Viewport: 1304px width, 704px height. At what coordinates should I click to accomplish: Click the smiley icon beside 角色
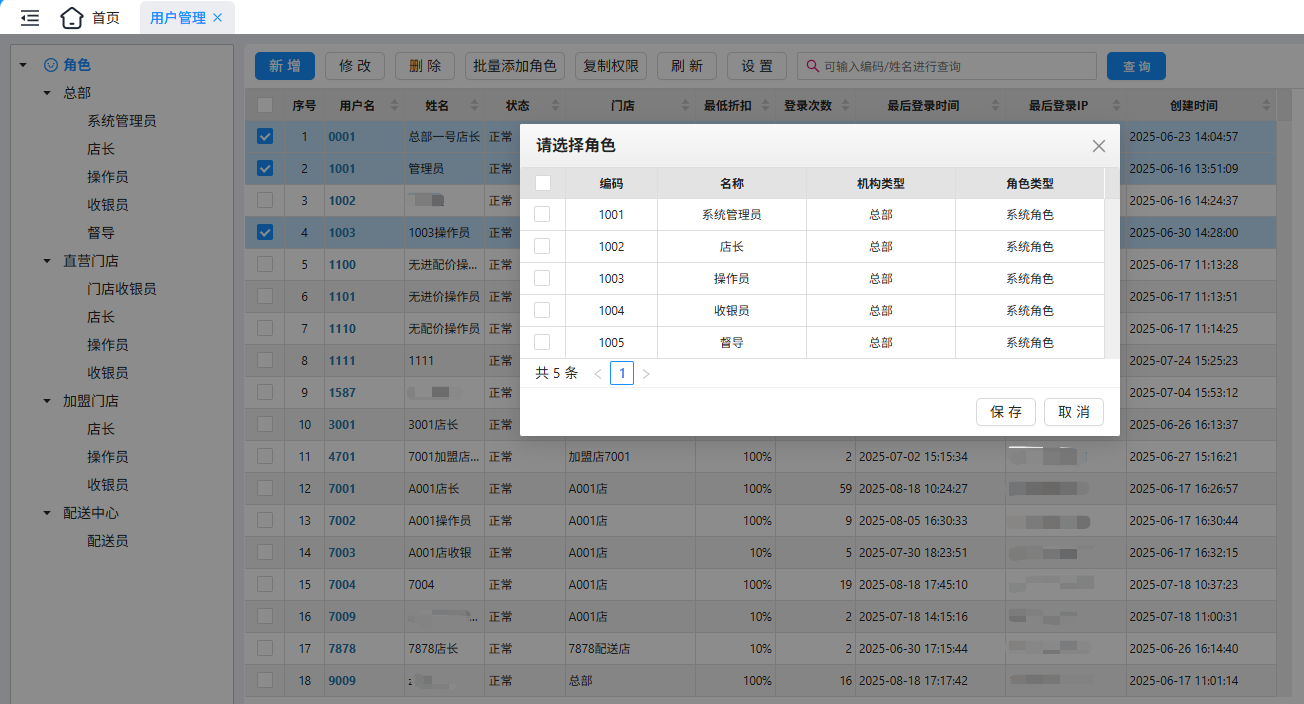[x=51, y=65]
